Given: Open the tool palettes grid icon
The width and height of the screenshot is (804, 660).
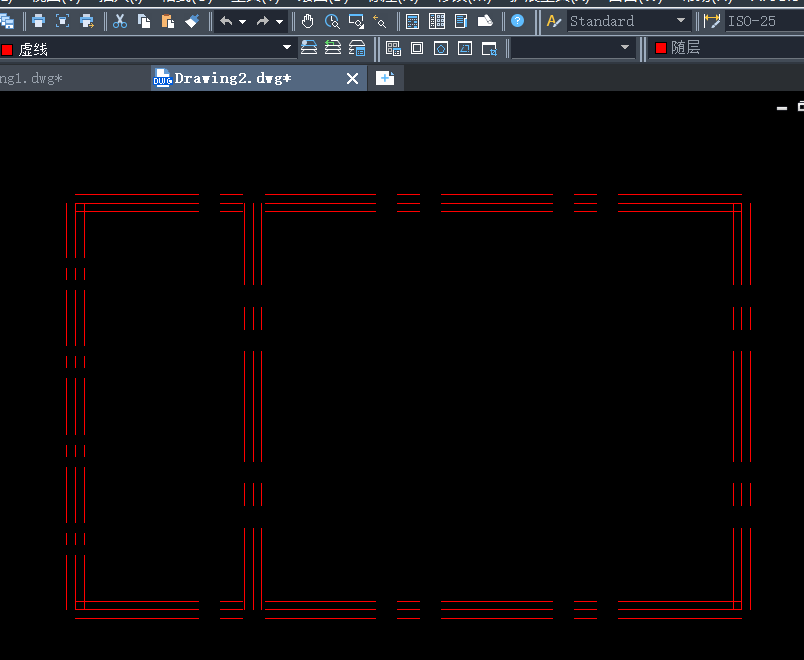Looking at the screenshot, I should click(x=437, y=21).
